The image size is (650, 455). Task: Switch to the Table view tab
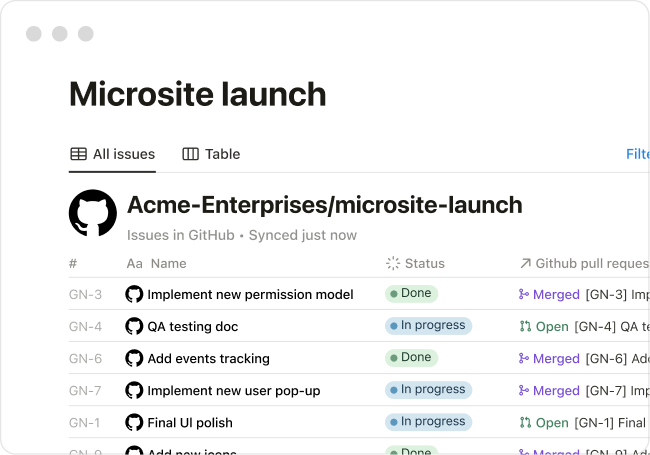211,154
